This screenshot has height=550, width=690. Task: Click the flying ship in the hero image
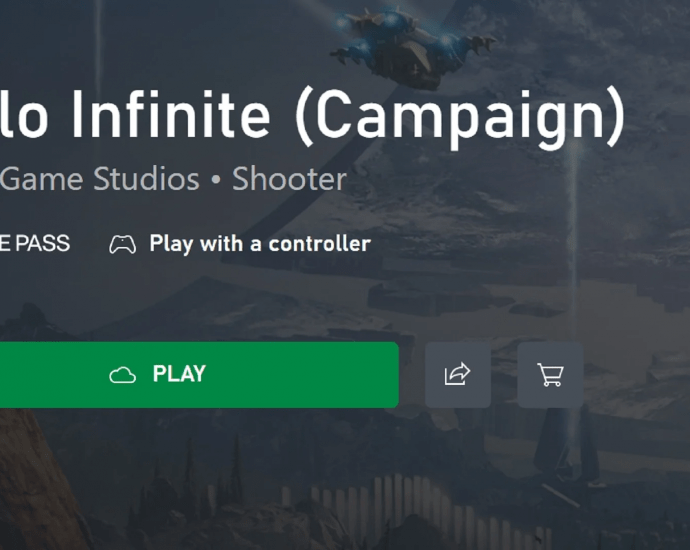point(411,46)
